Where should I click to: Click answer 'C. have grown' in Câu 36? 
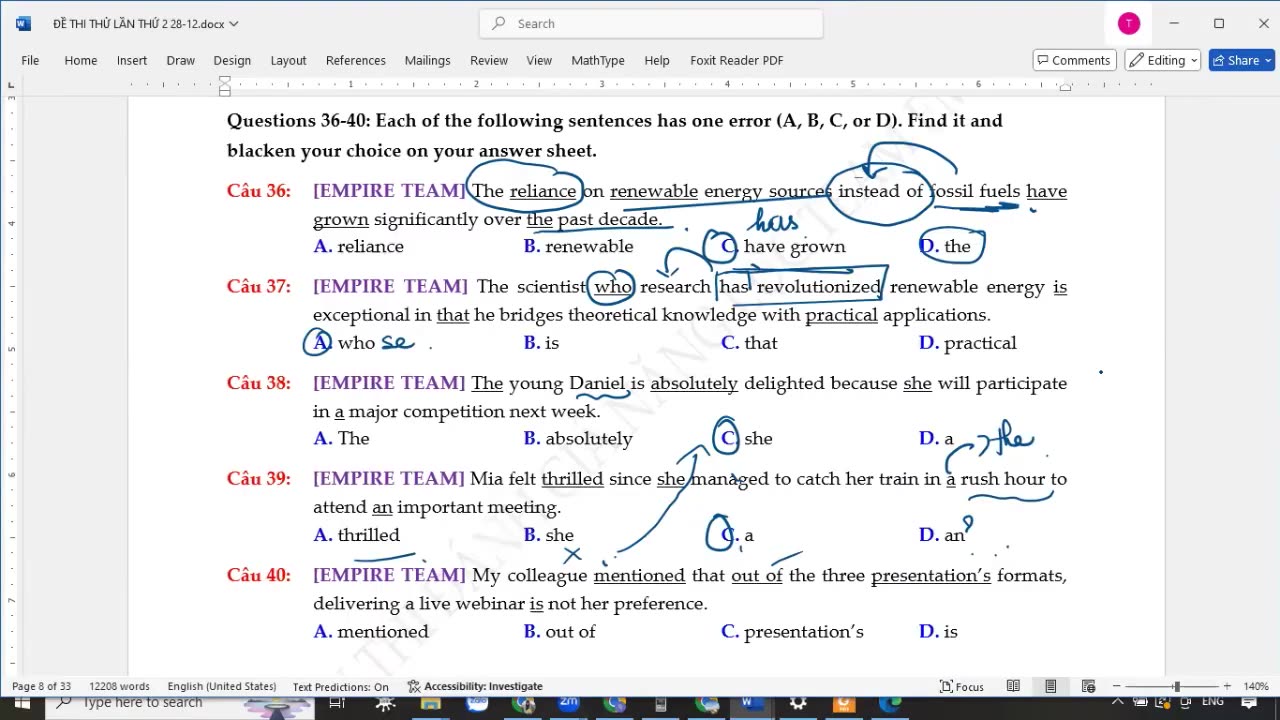783,246
